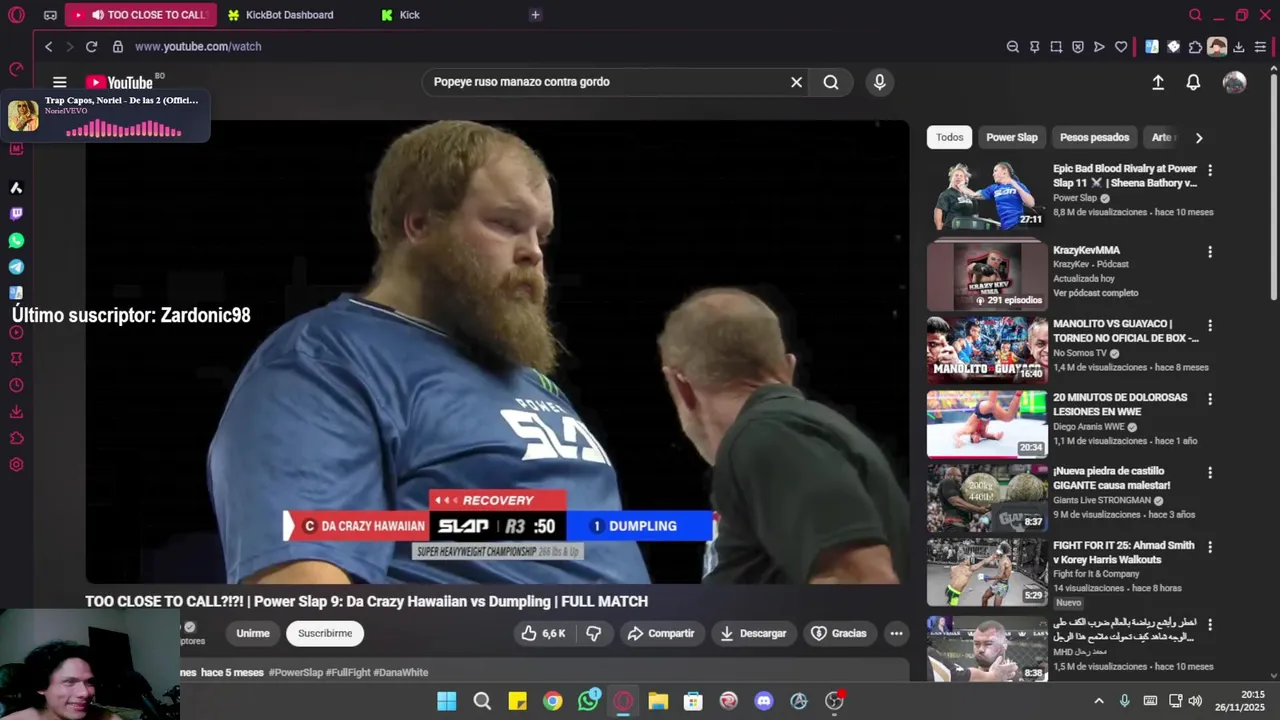Open Telegram in Opera sidebar
The height and width of the screenshot is (720, 1280).
16,267
